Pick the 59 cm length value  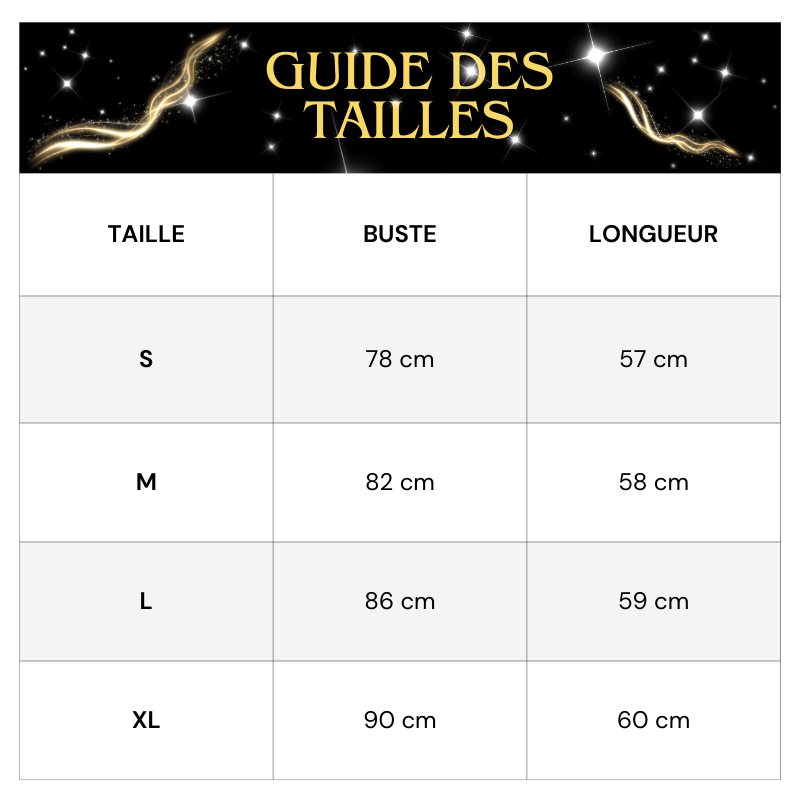(653, 601)
